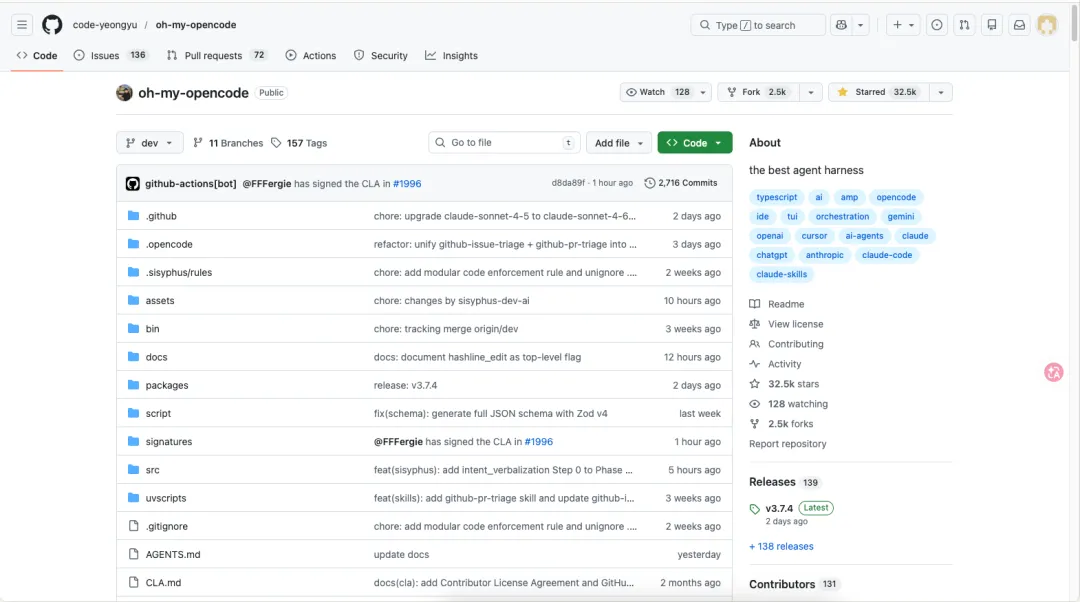Open the 2,716 Commits link
Image resolution: width=1080 pixels, height=602 pixels.
click(x=681, y=183)
